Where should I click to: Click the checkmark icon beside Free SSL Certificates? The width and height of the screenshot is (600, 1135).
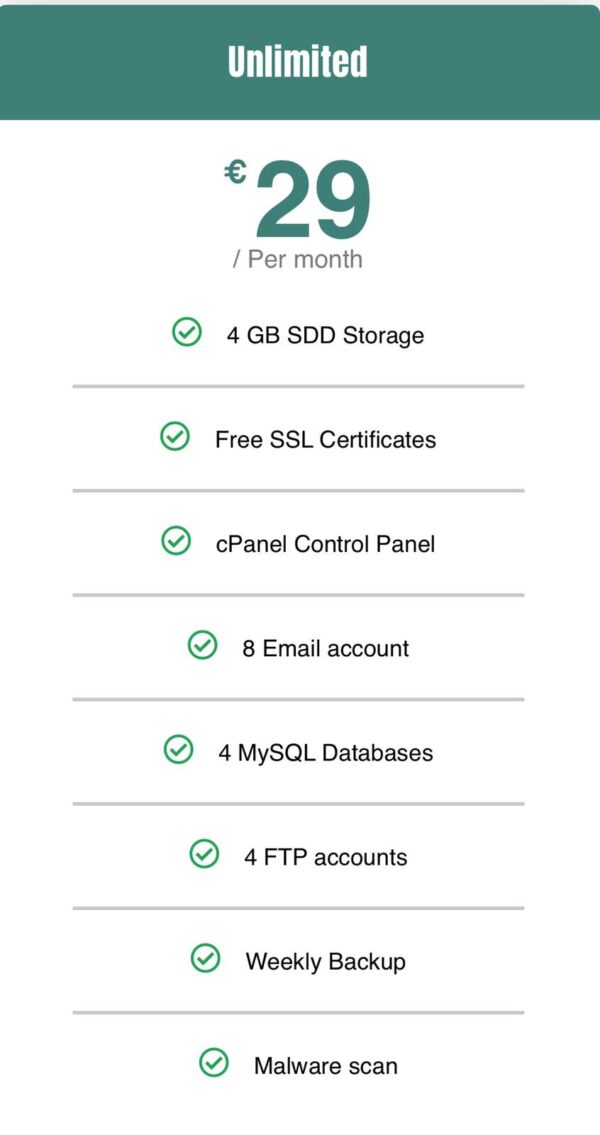click(174, 437)
